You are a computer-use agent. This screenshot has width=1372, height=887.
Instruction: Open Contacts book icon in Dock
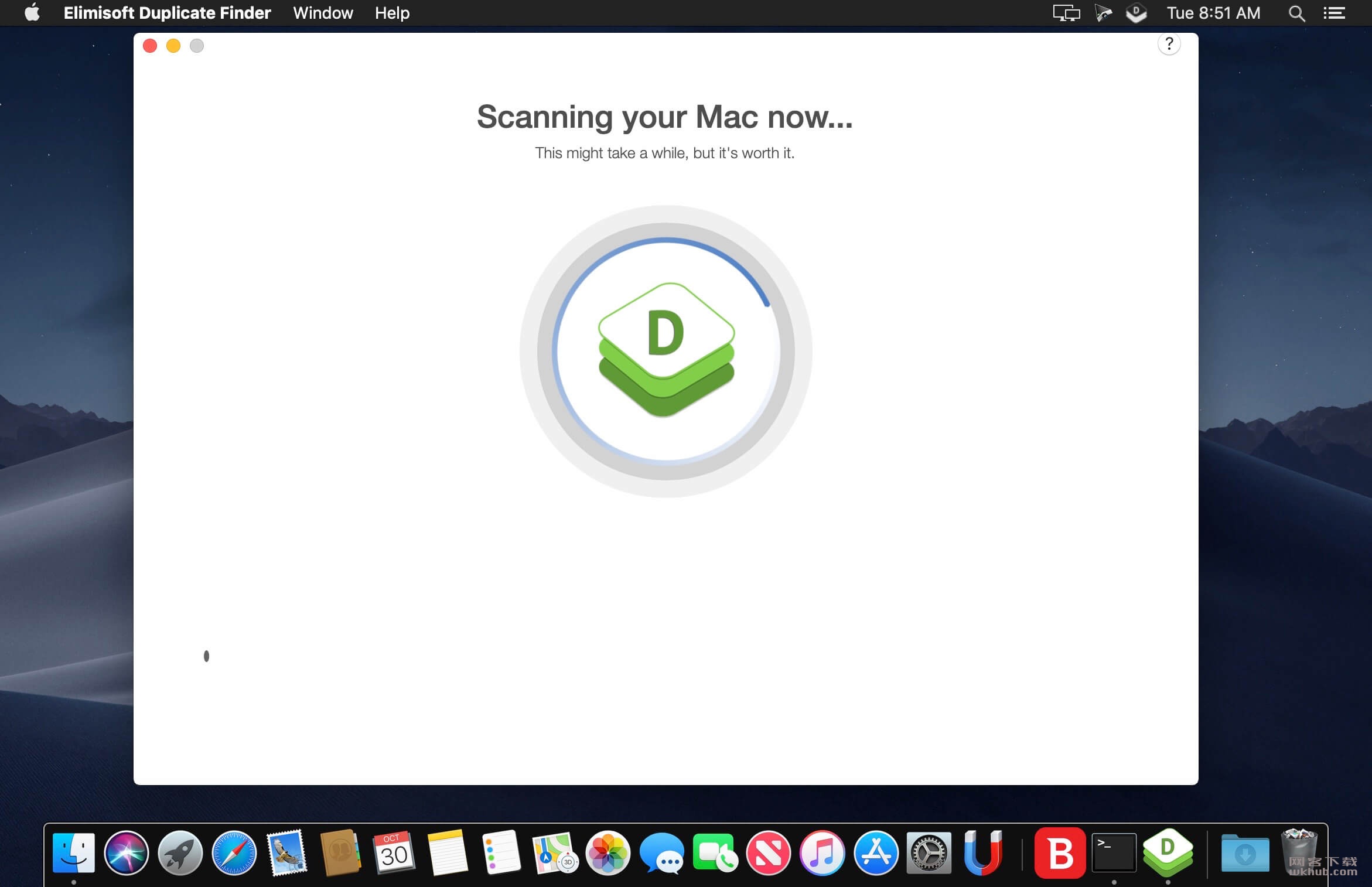(340, 852)
